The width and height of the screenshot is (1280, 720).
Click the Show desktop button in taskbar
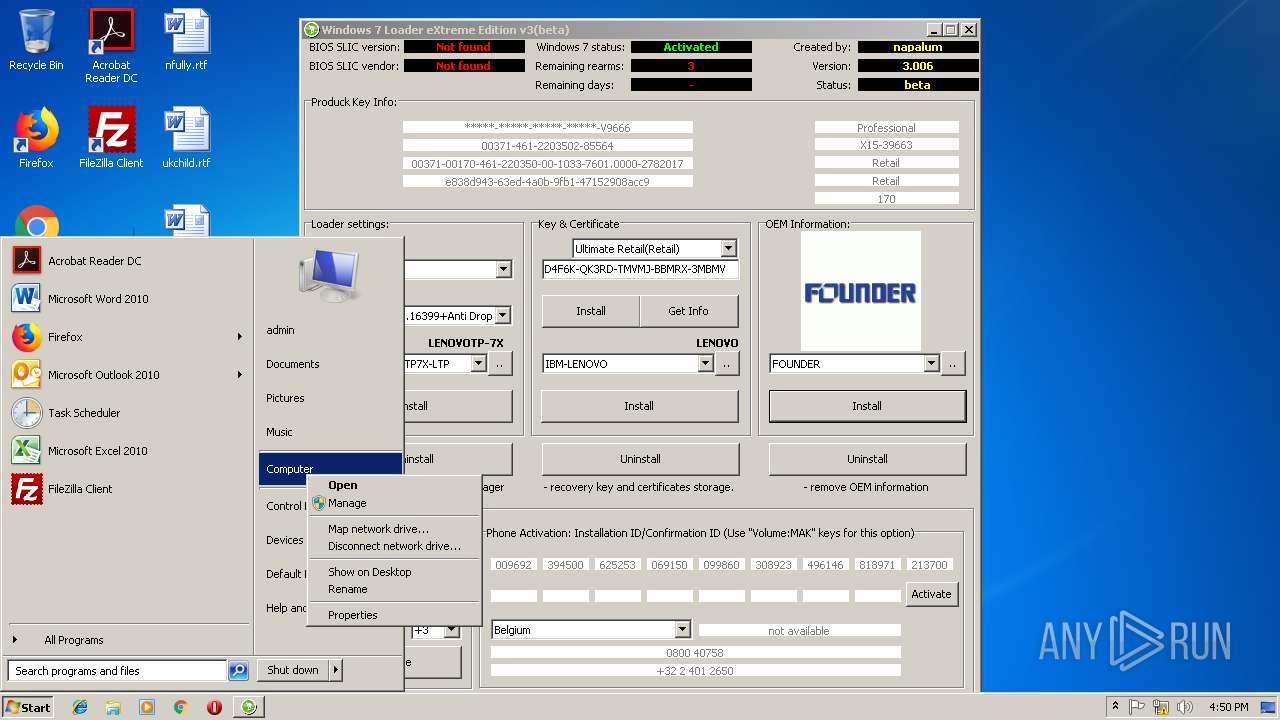click(x=1270, y=707)
